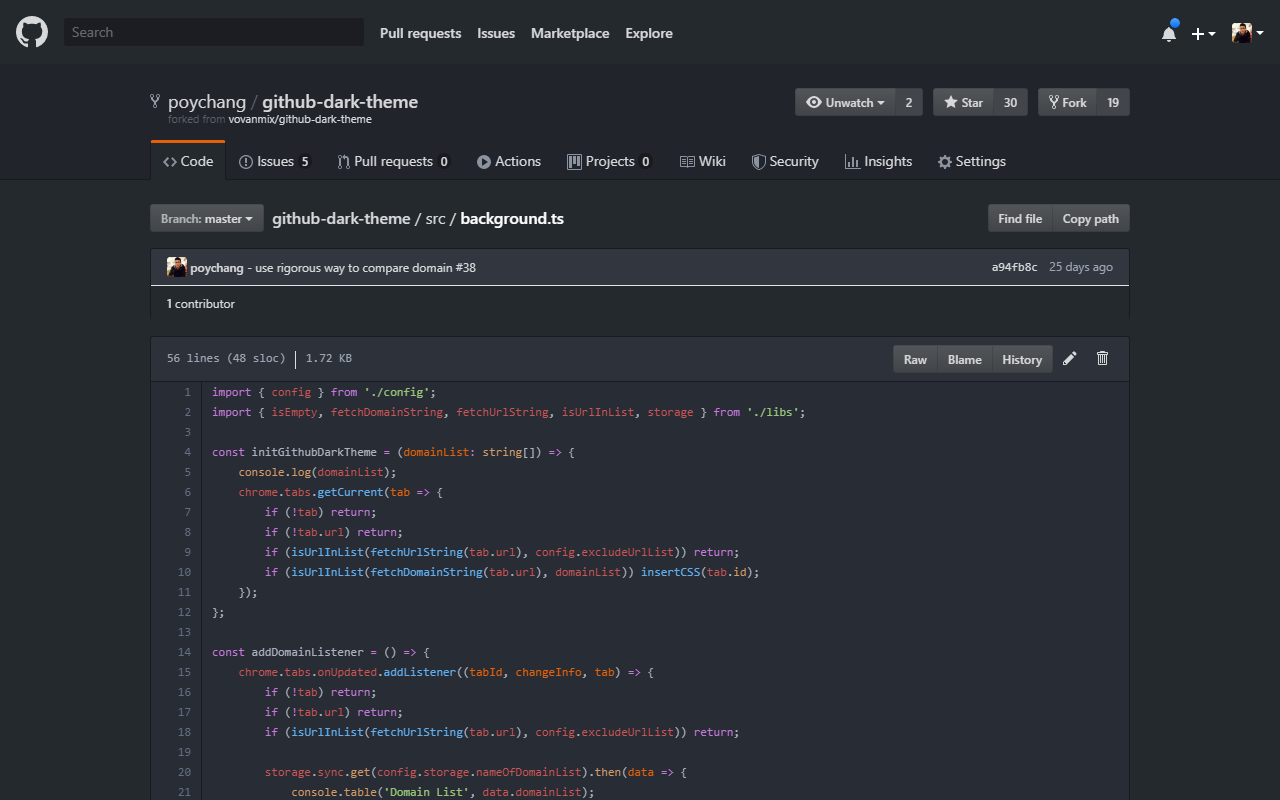Click poychang's commit avatar thumbnail
The width and height of the screenshot is (1280, 800).
click(177, 266)
